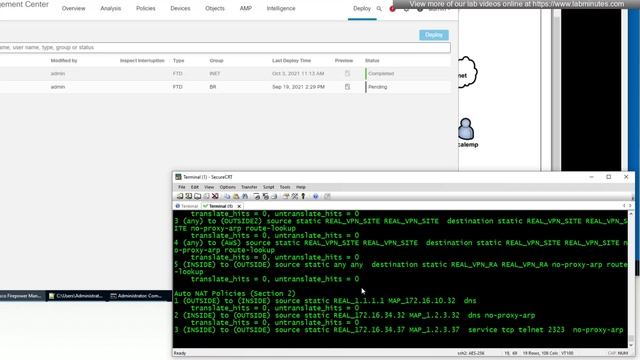Click the Copy icon in SecureCRT toolbar
The image size is (640, 360).
pos(227,196)
